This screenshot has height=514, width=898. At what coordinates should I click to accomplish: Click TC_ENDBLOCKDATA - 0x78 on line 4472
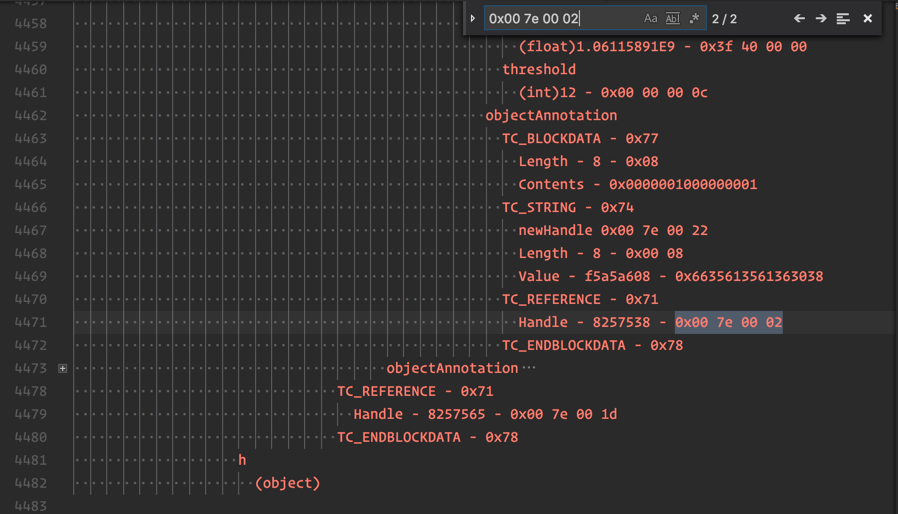pos(592,345)
